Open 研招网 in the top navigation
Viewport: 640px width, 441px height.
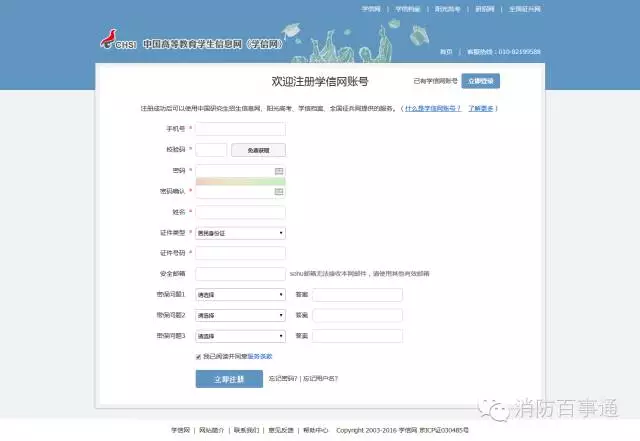point(484,9)
